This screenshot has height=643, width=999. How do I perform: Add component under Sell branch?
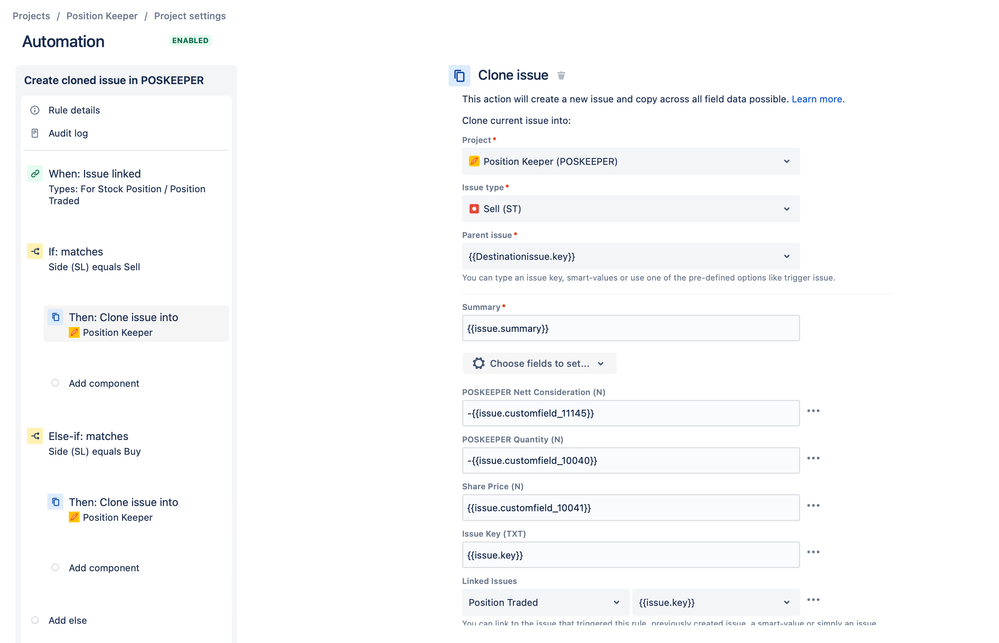103,383
